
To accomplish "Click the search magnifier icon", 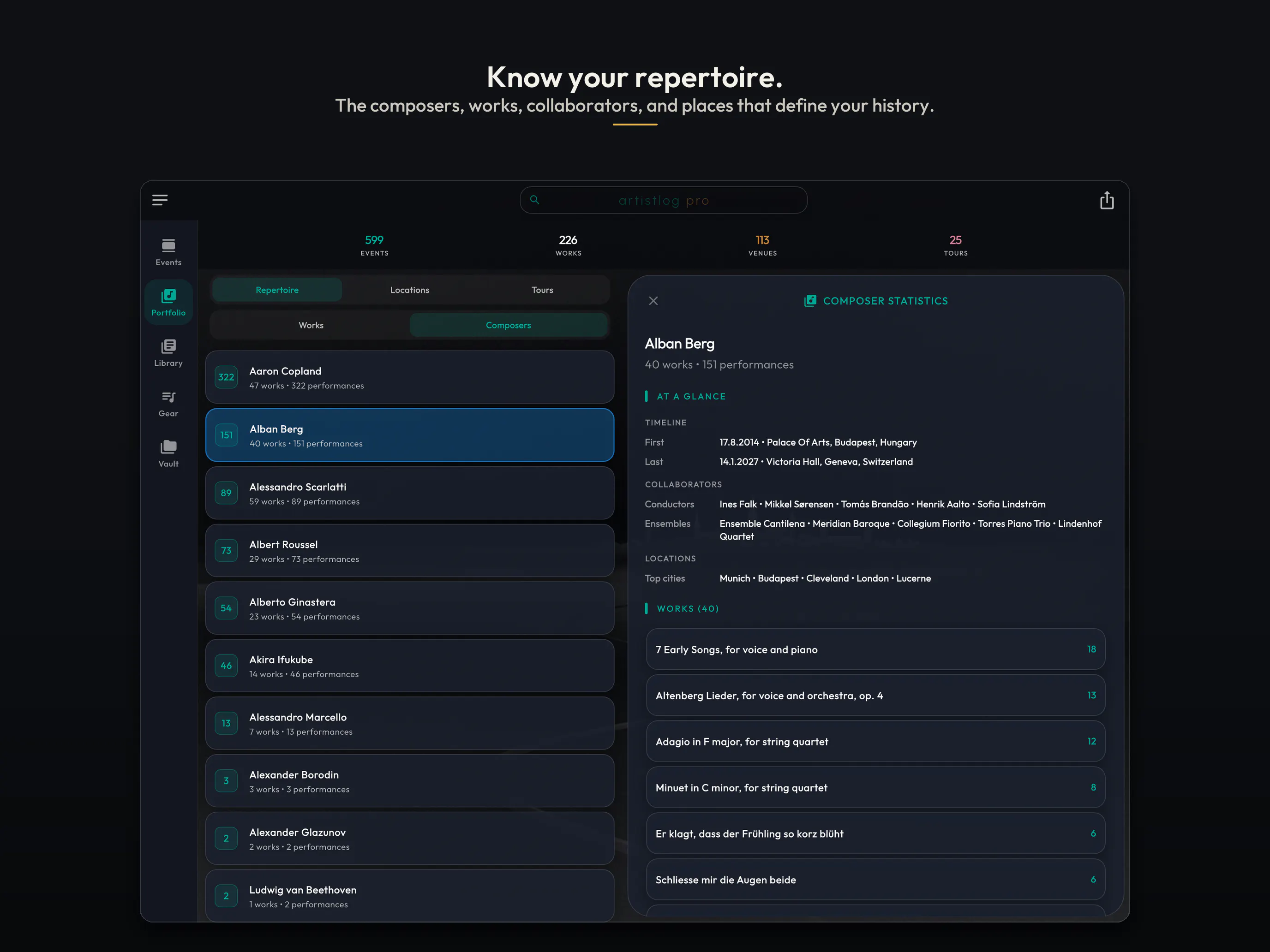I will (x=534, y=200).
